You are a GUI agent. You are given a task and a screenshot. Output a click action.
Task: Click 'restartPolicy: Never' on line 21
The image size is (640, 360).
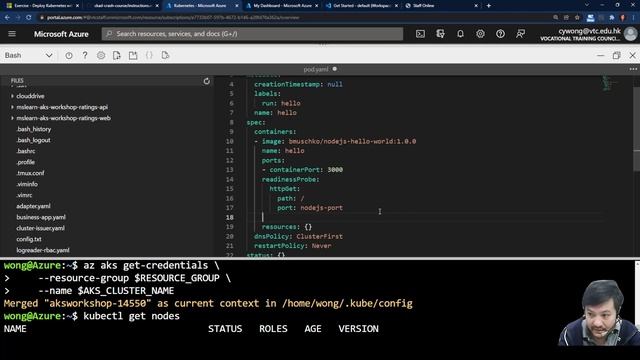(293, 246)
